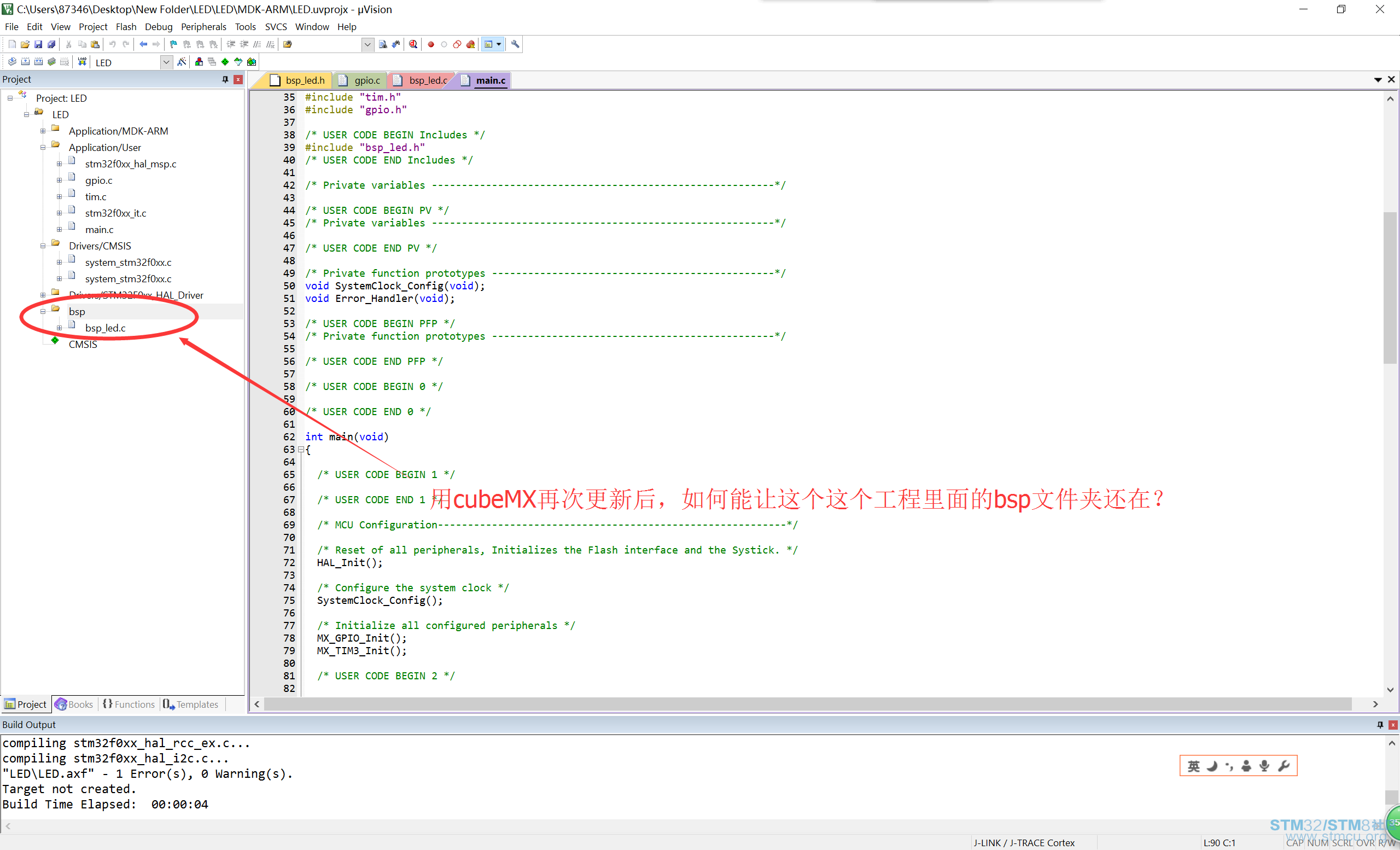Open editor tab list dropdown arrow
This screenshot has height=850, width=1400.
(x=1377, y=79)
